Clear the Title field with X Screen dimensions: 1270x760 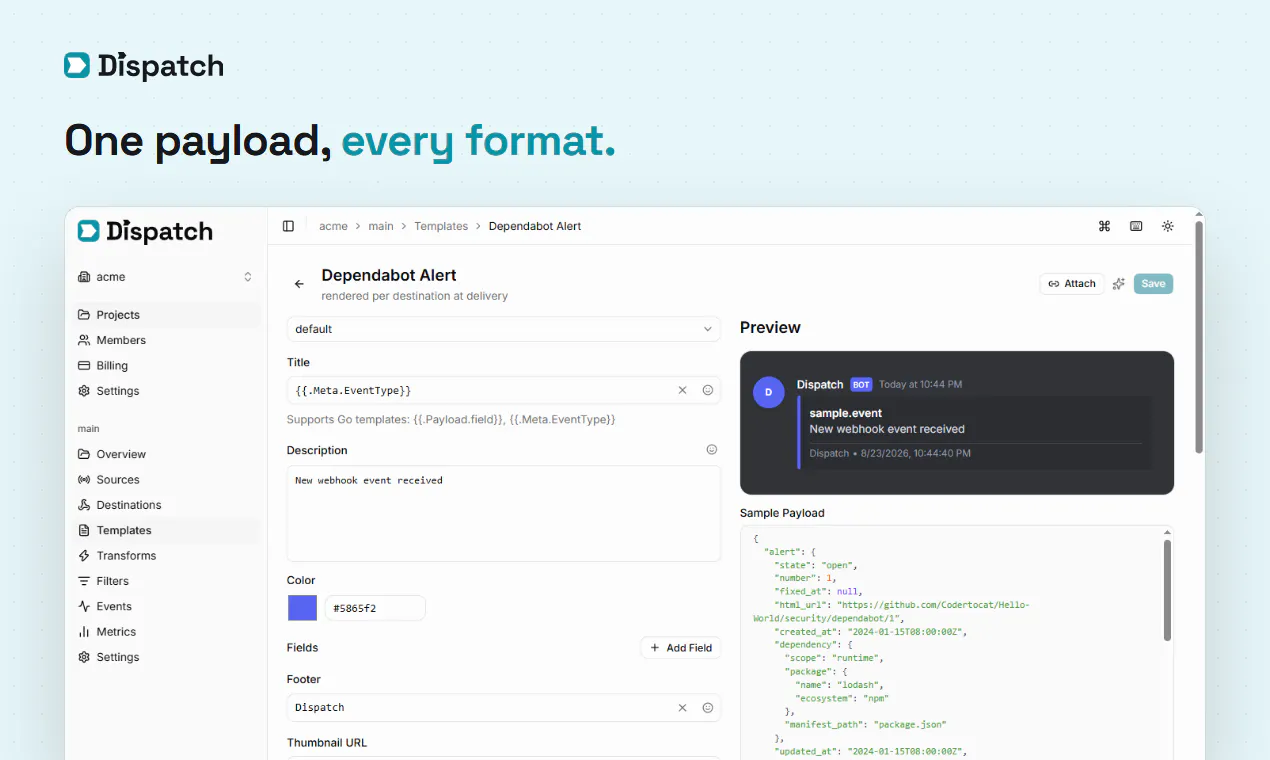[683, 390]
